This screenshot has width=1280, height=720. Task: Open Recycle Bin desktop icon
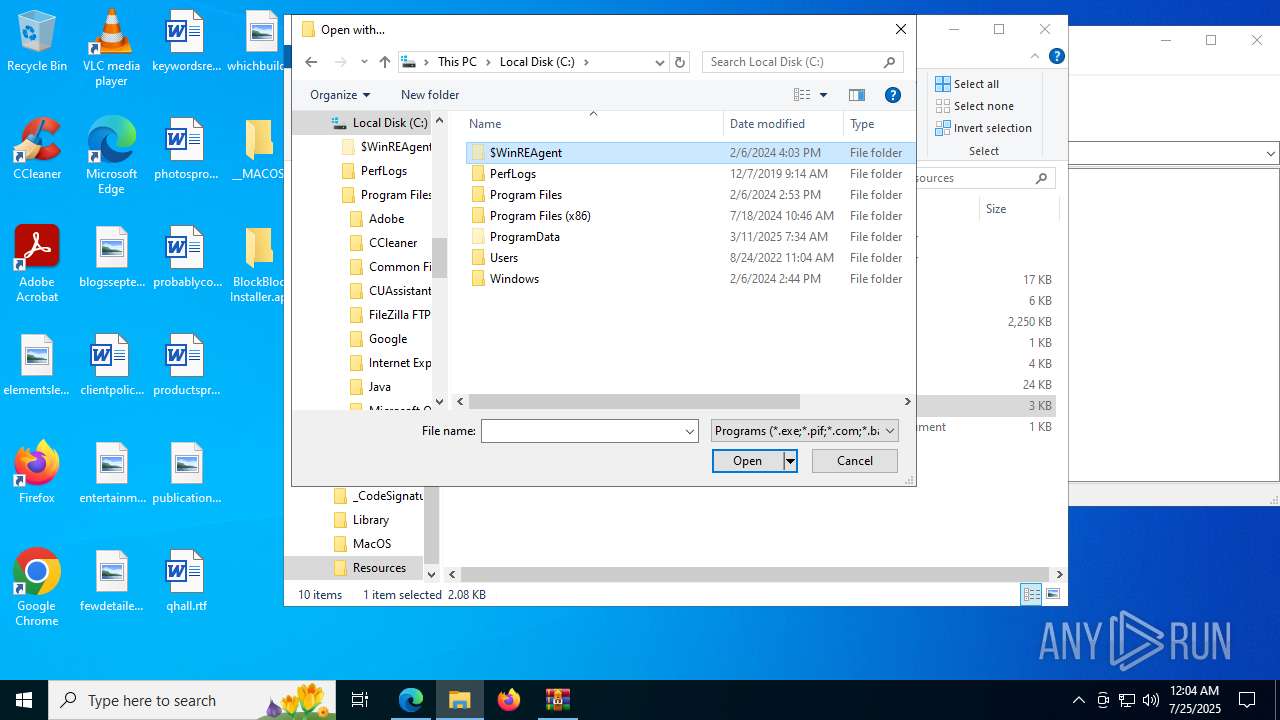coord(37,42)
